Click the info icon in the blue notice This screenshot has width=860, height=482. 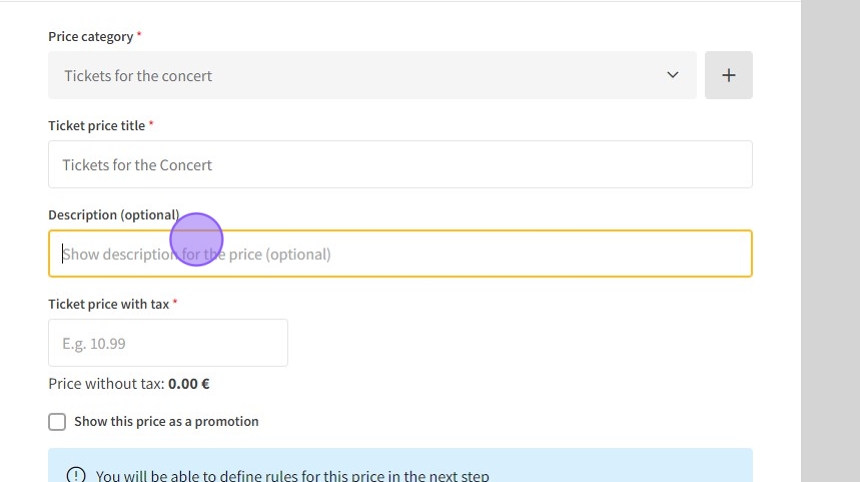[76, 475]
